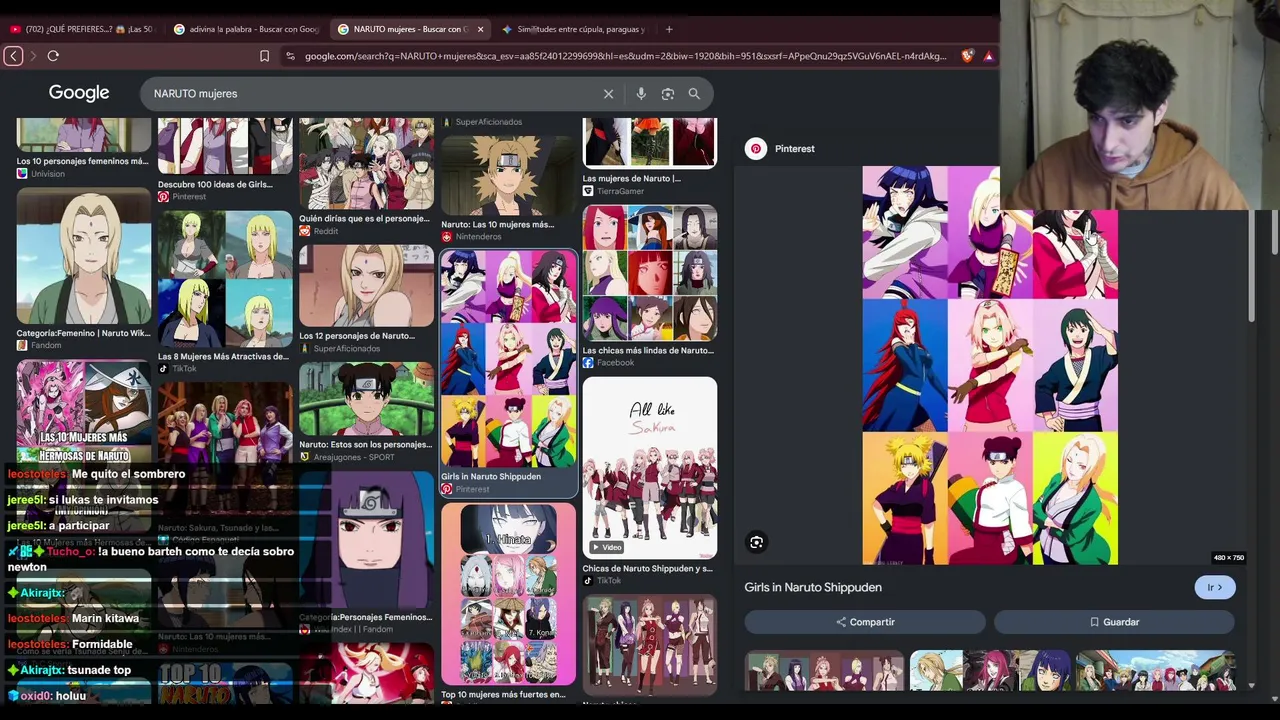Search inside the previewed image with Lens icon
Viewport: 1280px width, 720px height.
(x=756, y=542)
